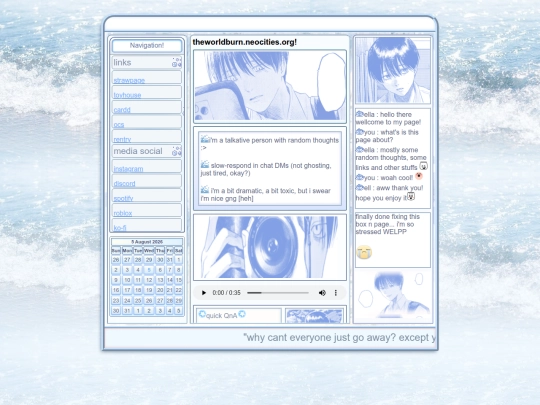Open the rentry link
The image size is (540, 405).
click(122, 139)
